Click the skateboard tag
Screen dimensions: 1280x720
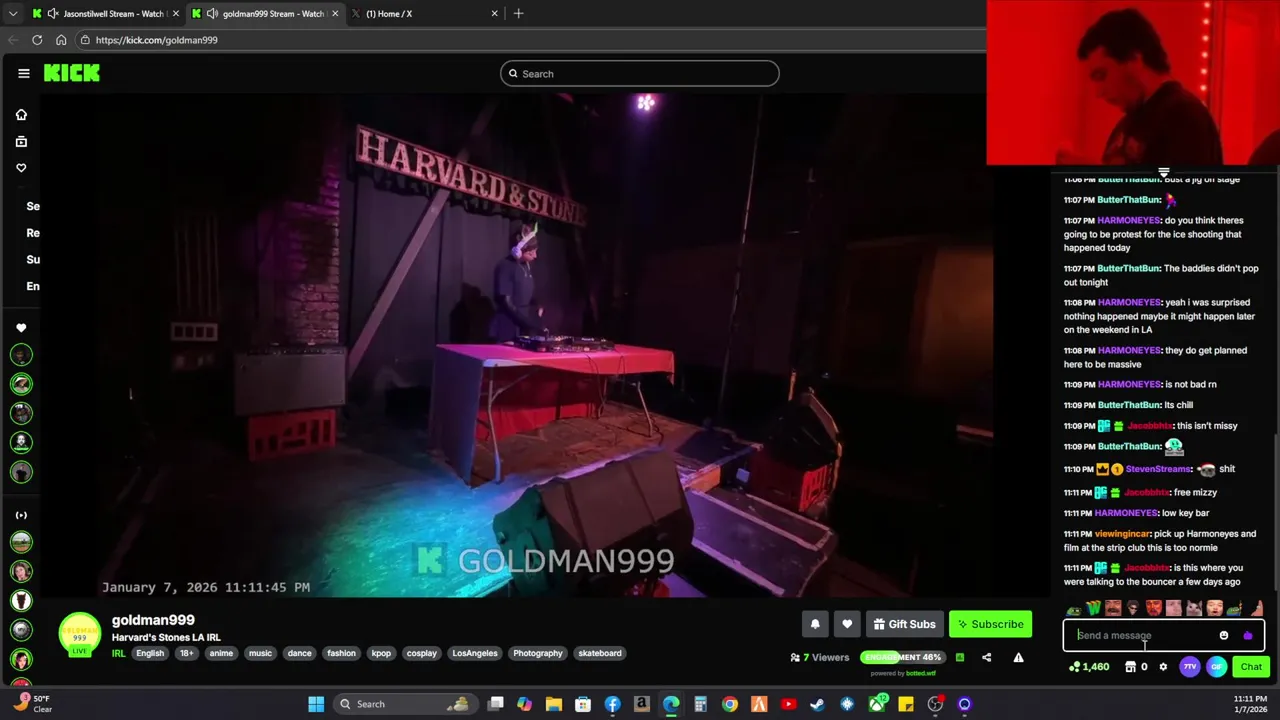(600, 653)
